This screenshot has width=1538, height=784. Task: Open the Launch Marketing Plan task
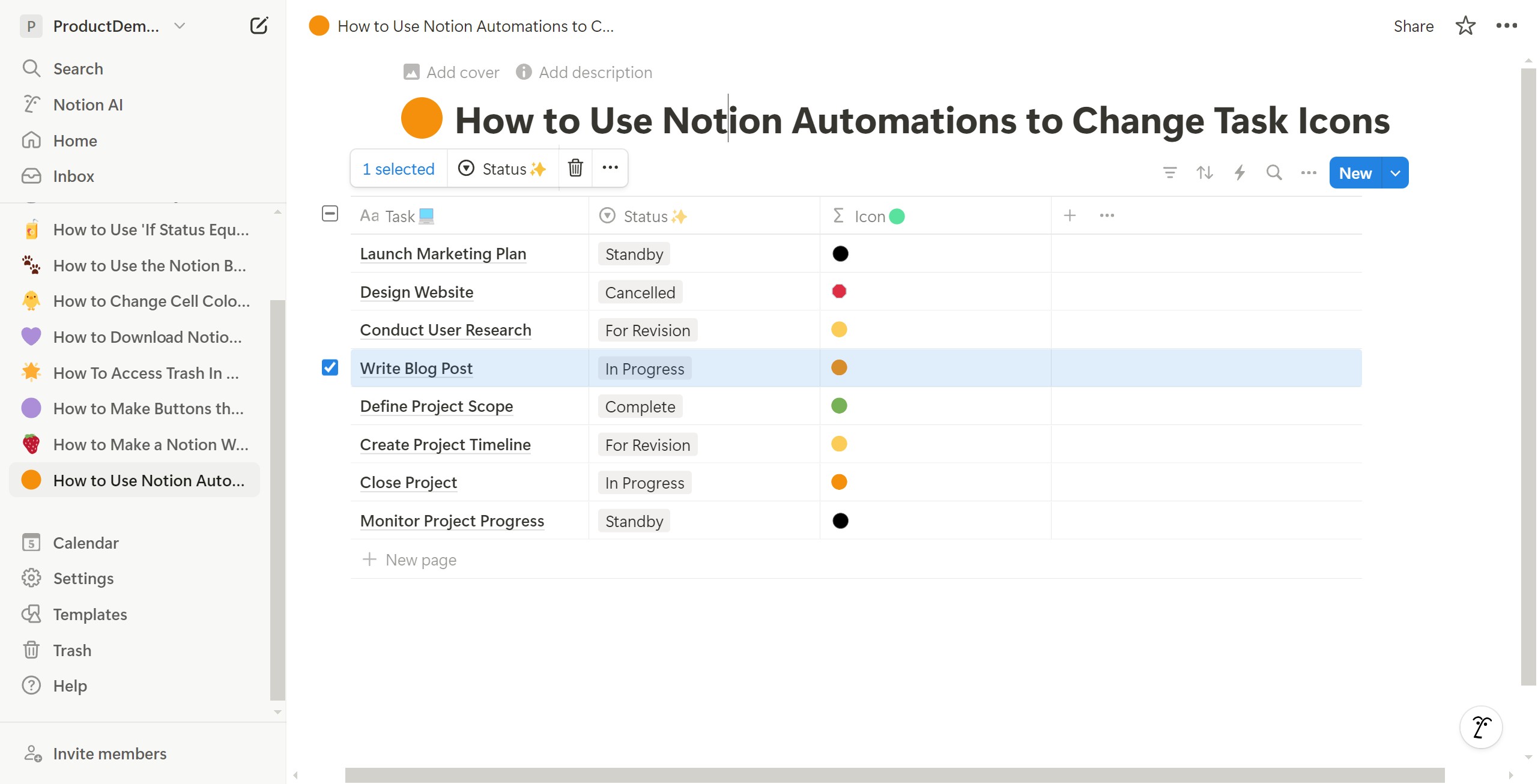[x=443, y=253]
